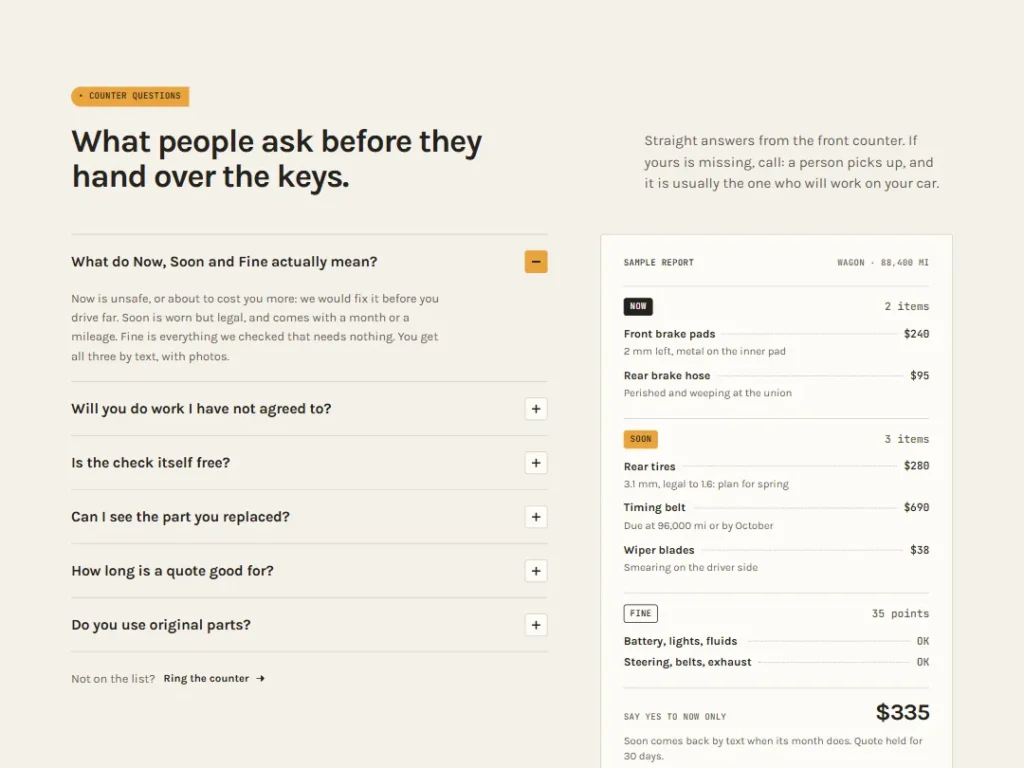This screenshot has width=1024, height=768.
Task: Select the 'Wiper blades' line item
Action: click(776, 558)
